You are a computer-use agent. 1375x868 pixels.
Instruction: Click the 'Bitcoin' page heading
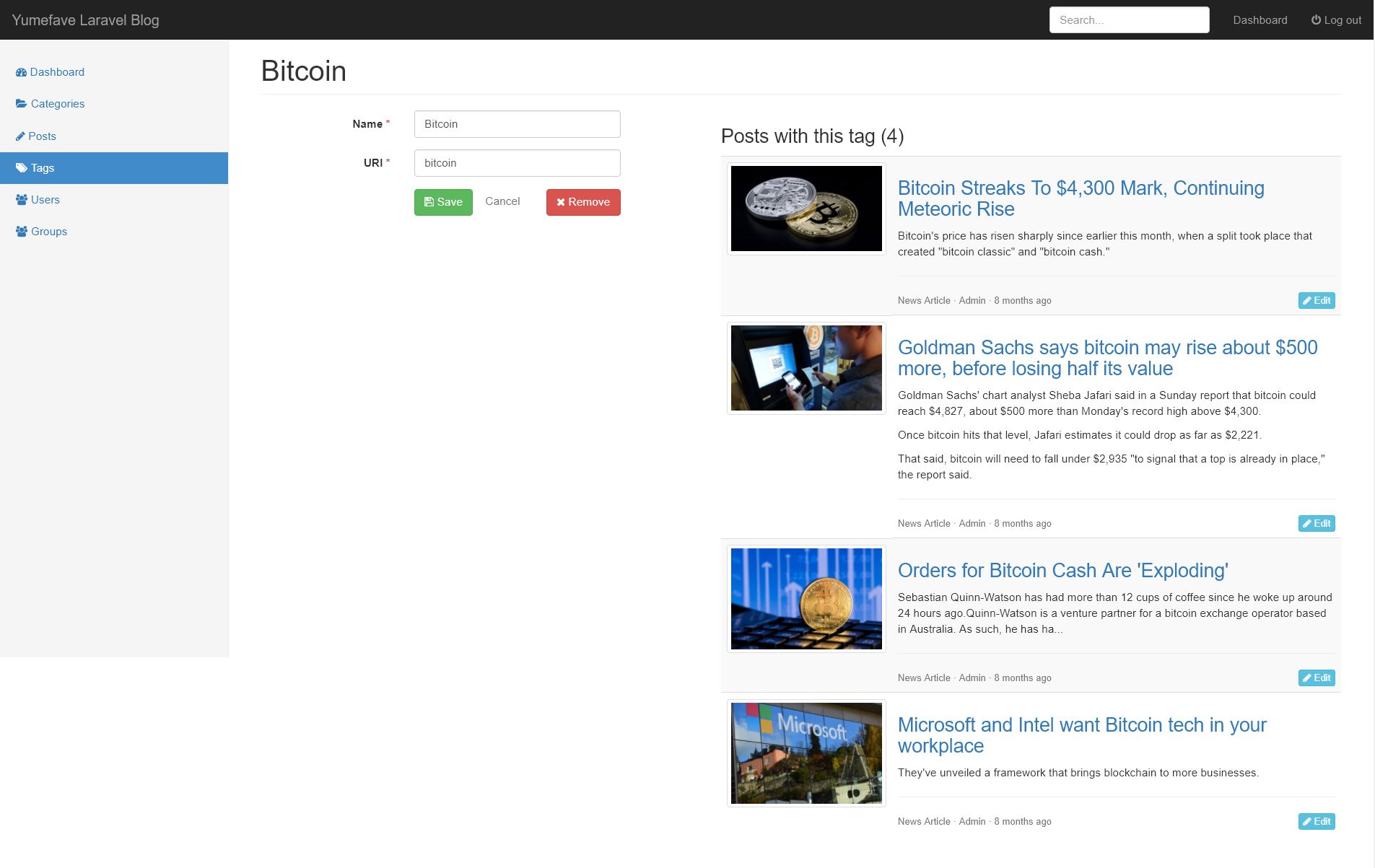303,71
